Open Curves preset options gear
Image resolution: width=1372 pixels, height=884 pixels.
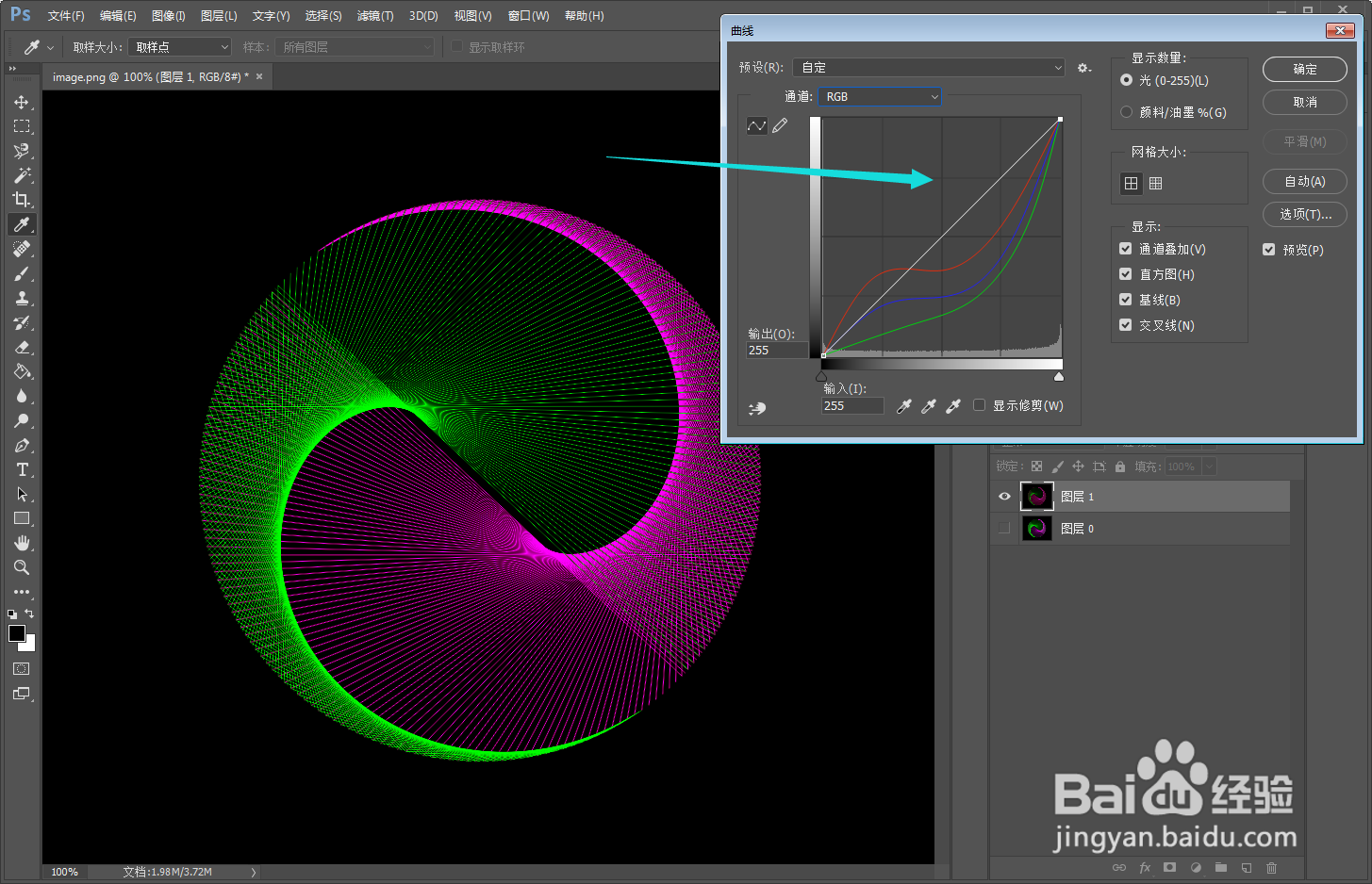[x=1084, y=68]
